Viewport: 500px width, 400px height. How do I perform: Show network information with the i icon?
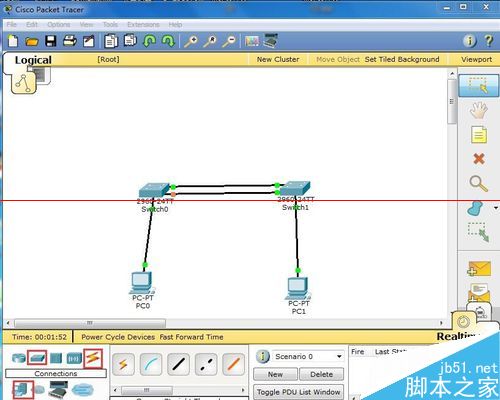[x=470, y=41]
